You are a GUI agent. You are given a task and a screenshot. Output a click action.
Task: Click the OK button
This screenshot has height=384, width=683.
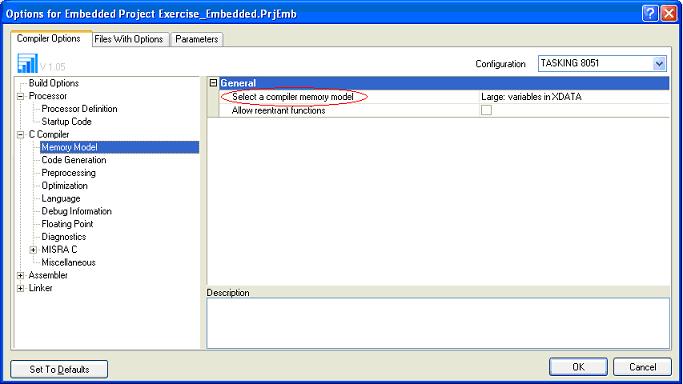[578, 367]
